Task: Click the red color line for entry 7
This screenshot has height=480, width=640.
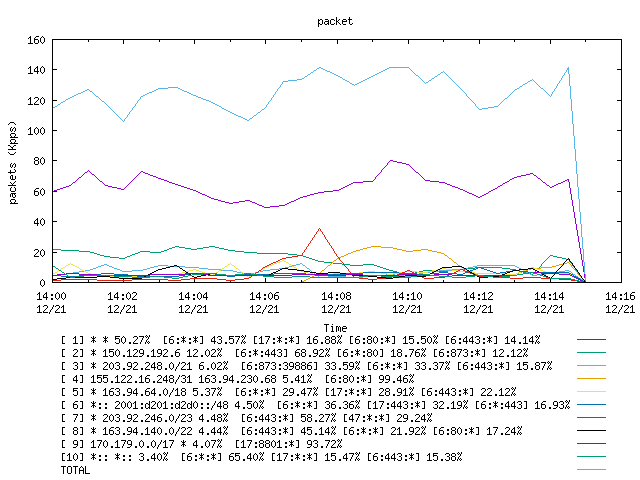Action: click(x=591, y=418)
